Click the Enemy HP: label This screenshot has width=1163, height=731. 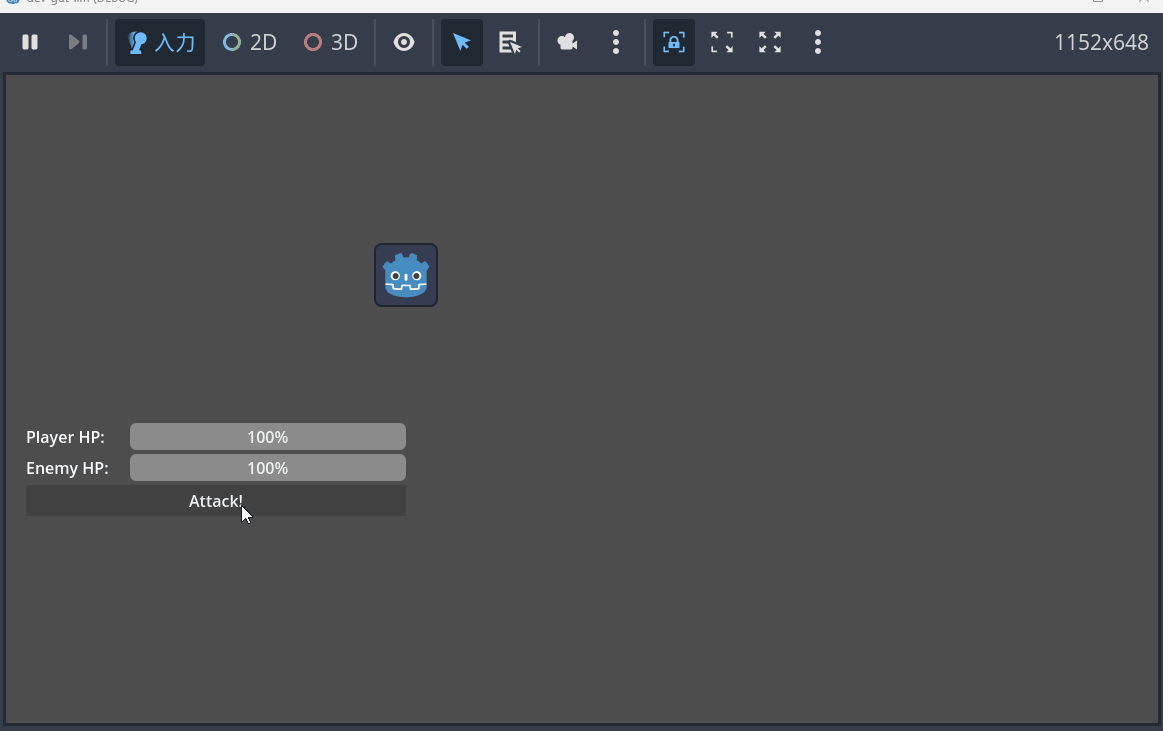67,469
